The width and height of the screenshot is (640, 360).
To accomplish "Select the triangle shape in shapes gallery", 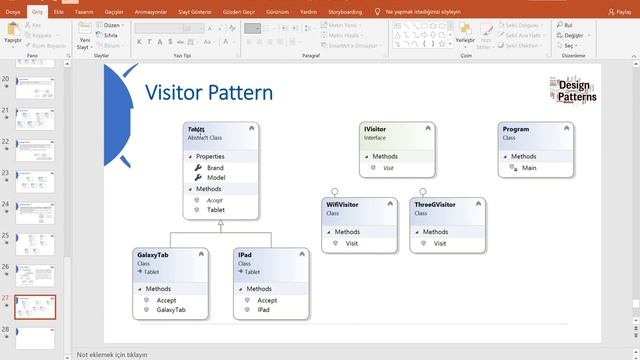I will [397, 35].
